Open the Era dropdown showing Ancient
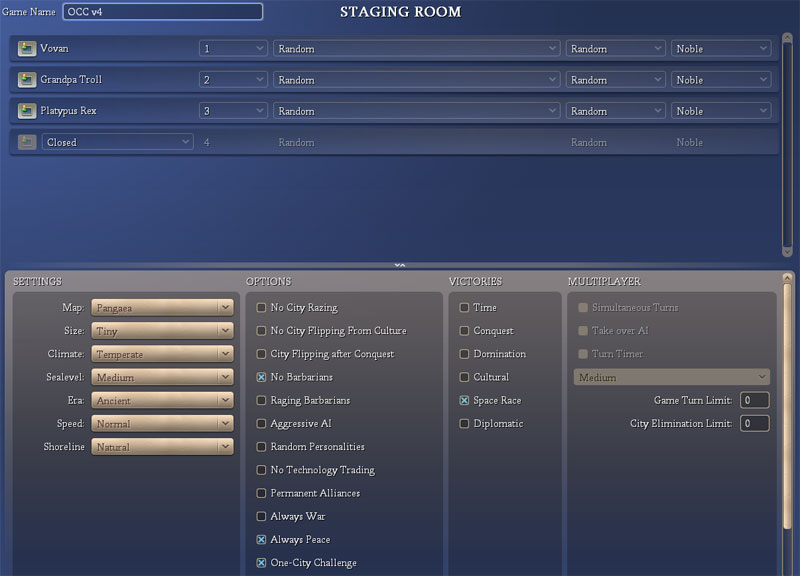This screenshot has height=576, width=800. (x=162, y=400)
